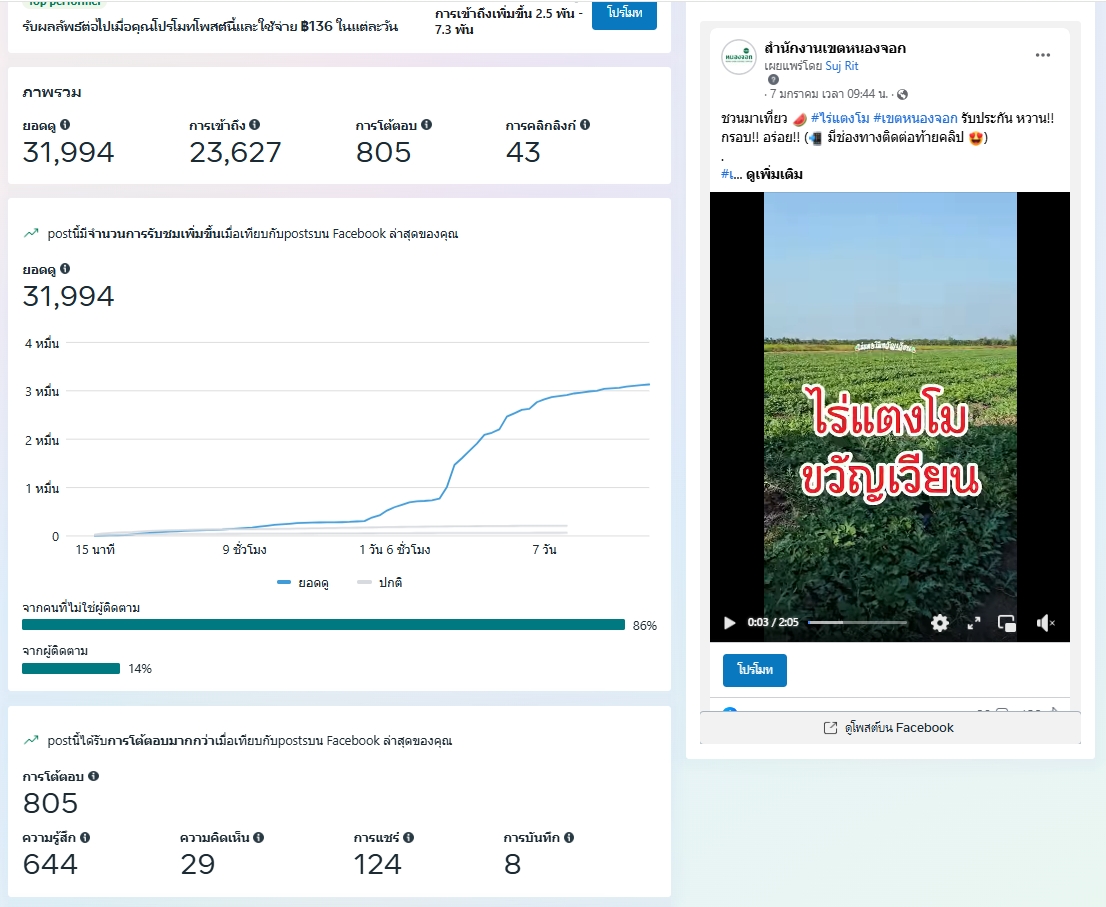The image size is (1106, 907).
Task: Click hashtag #ไร่แตงโม
Action: 840,118
